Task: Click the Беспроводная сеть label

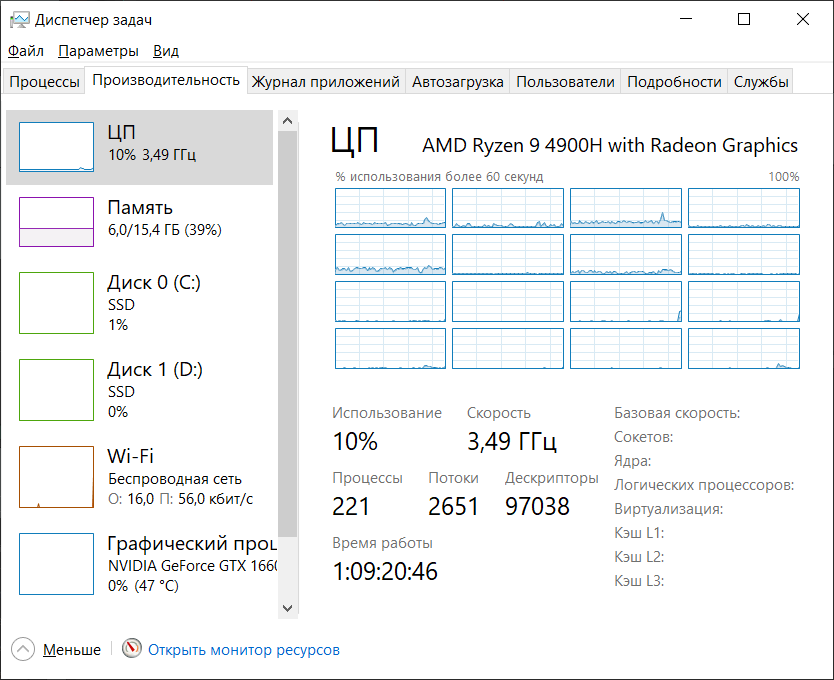Action: 175,479
